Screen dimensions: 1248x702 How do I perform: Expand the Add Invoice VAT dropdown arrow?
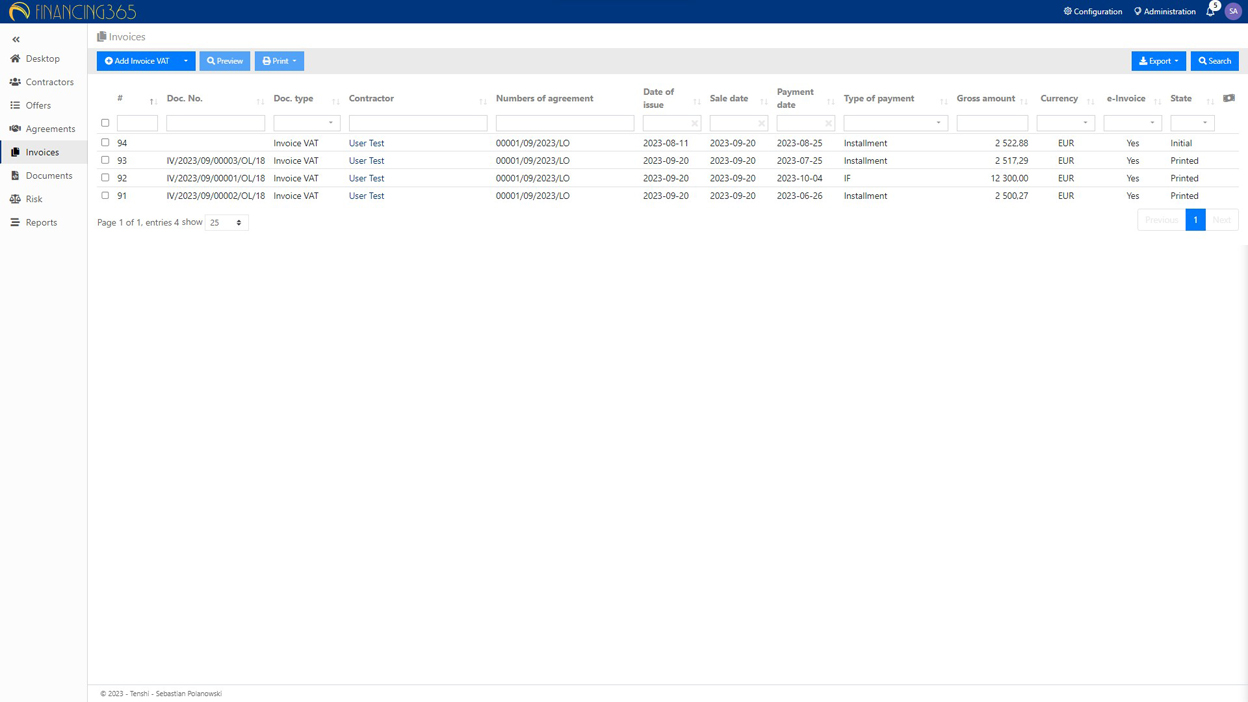pos(186,61)
